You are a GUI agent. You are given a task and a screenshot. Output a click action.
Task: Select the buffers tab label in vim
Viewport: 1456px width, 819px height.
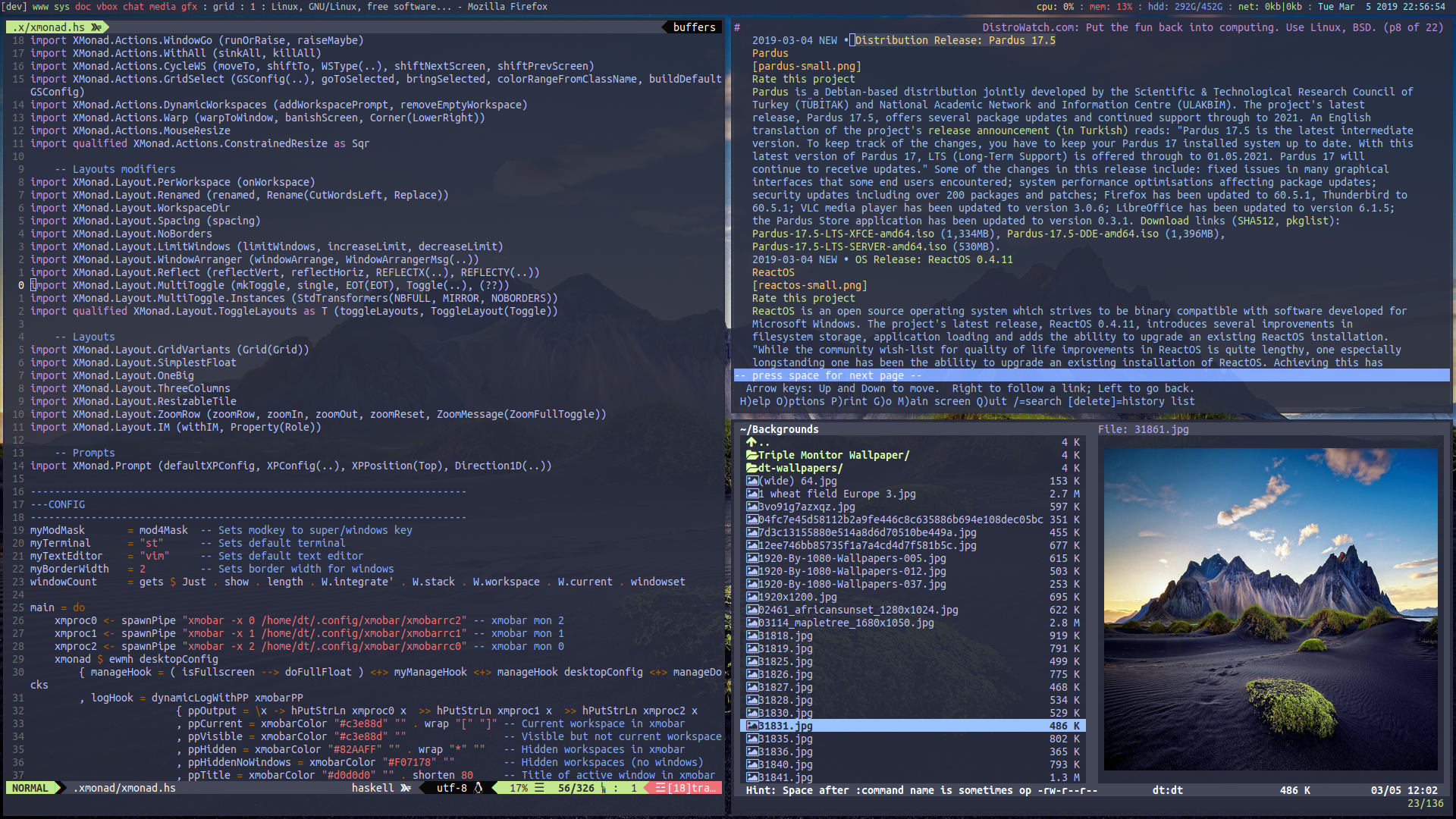(x=694, y=27)
